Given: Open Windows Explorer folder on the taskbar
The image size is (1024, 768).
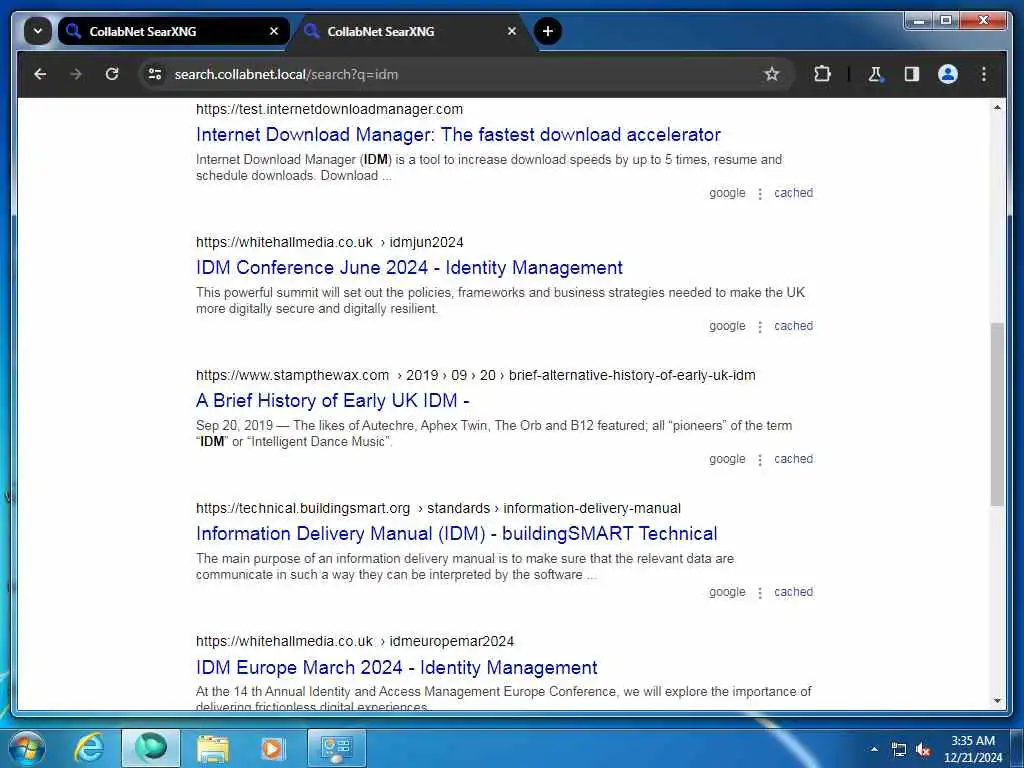Looking at the screenshot, I should pos(213,748).
